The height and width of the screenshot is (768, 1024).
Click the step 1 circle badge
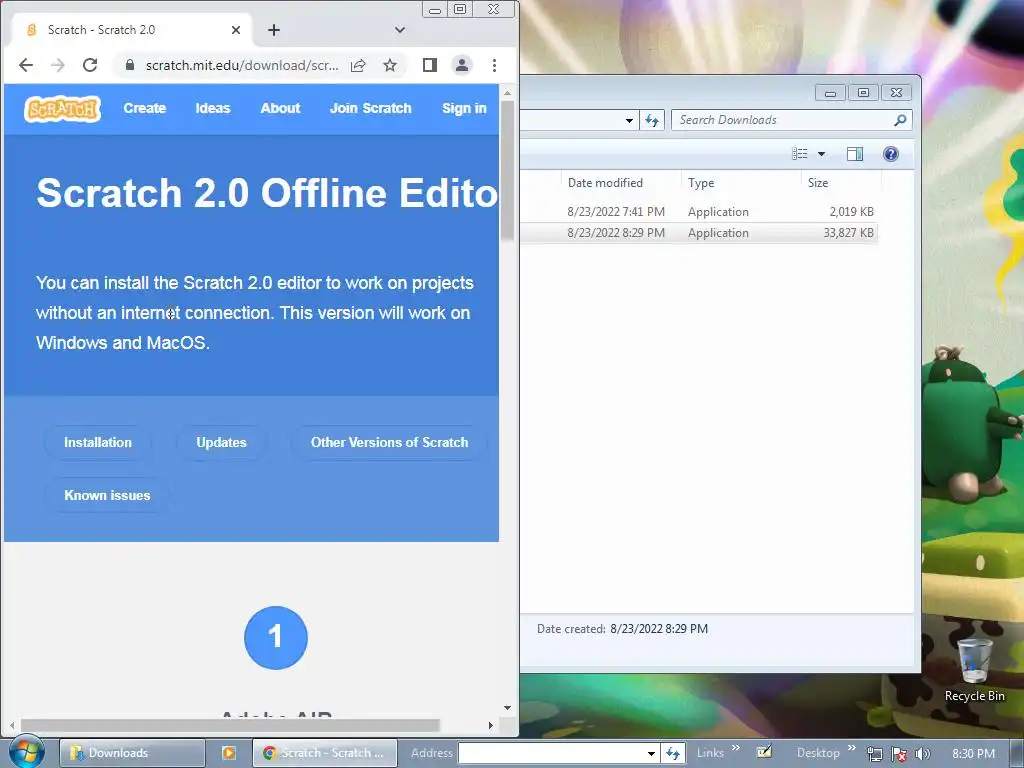click(x=276, y=637)
